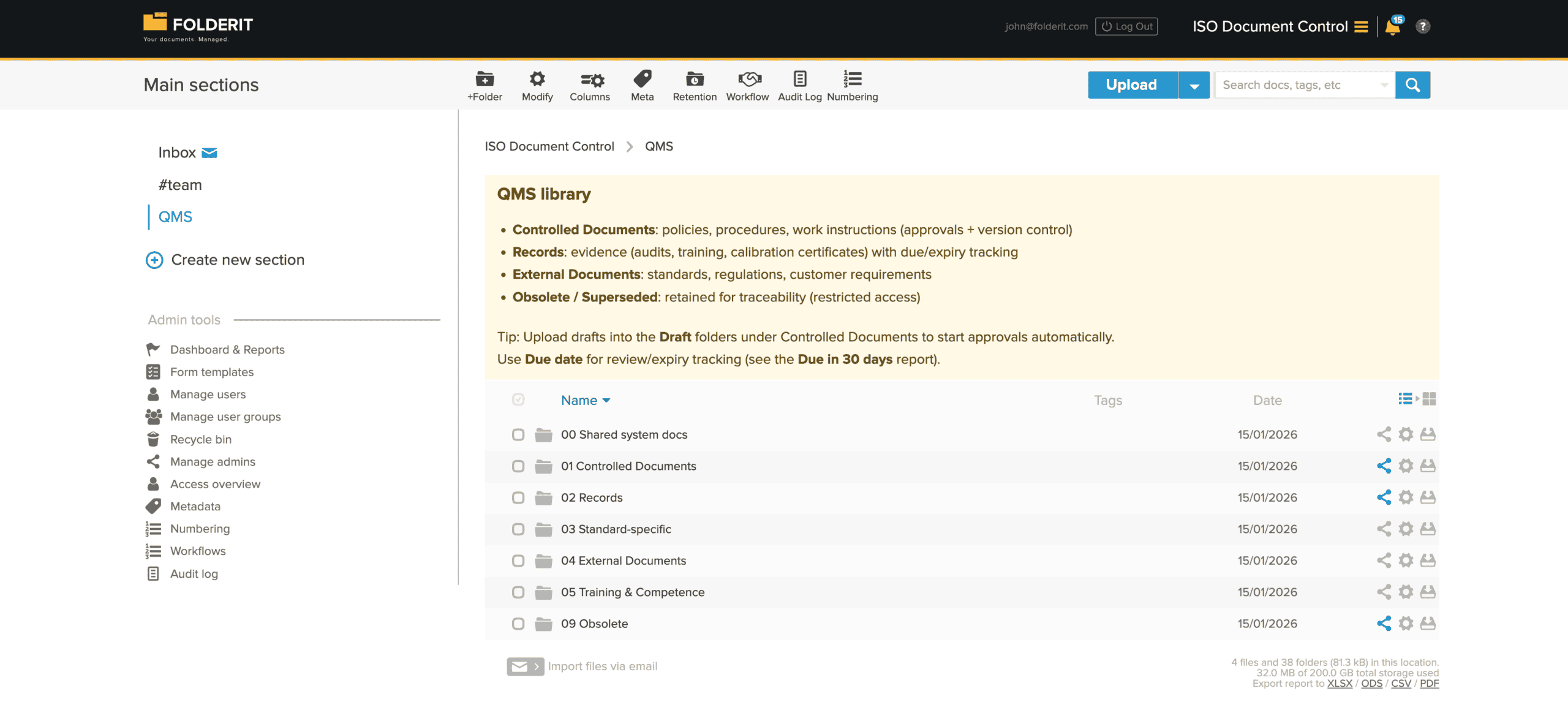Open the Upload dropdown arrow
The width and height of the screenshot is (1568, 710).
coord(1194,85)
